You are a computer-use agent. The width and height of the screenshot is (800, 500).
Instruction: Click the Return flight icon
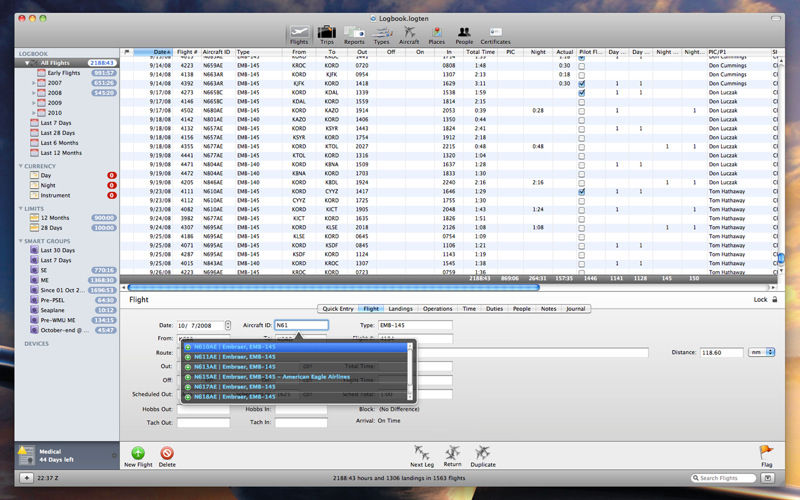pyautogui.click(x=452, y=452)
